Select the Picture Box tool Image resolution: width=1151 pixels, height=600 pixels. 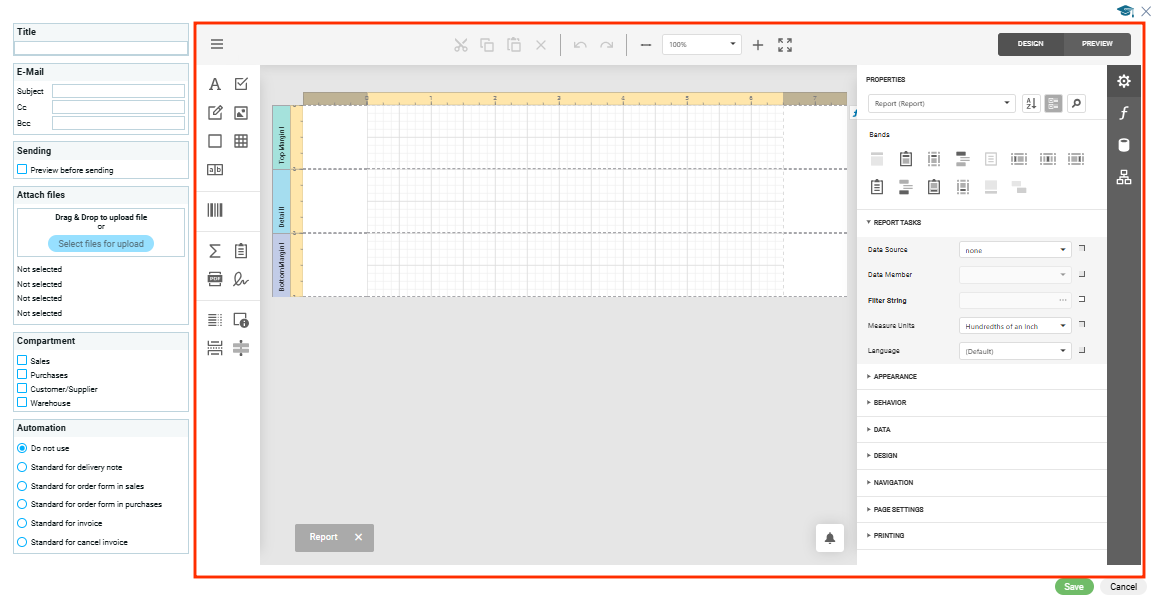[241, 113]
